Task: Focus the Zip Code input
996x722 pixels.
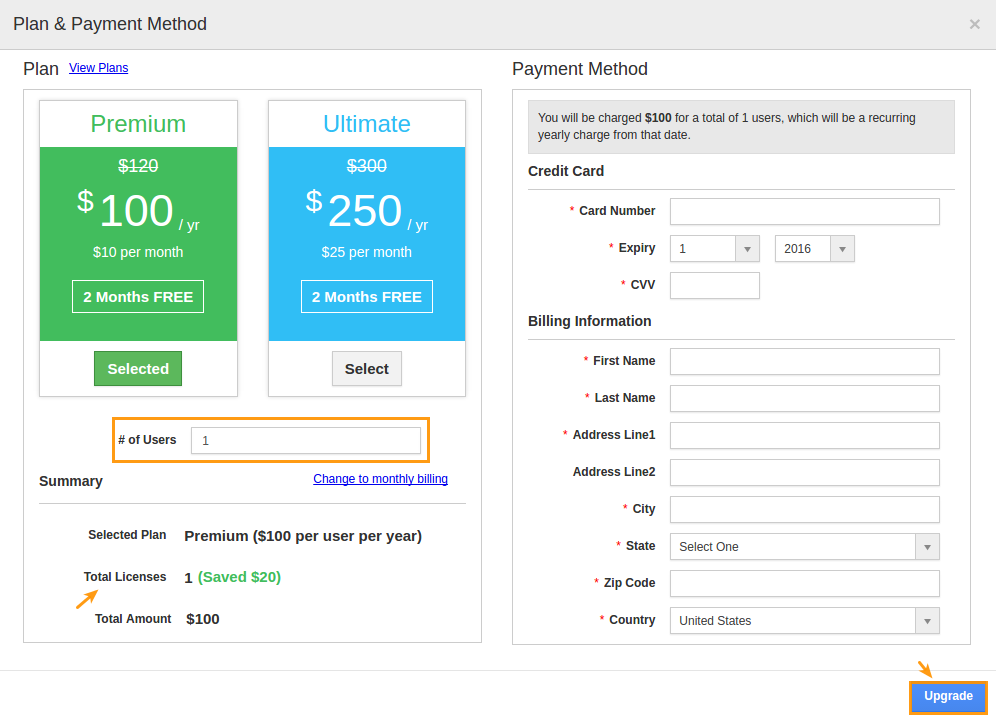Action: click(x=804, y=583)
